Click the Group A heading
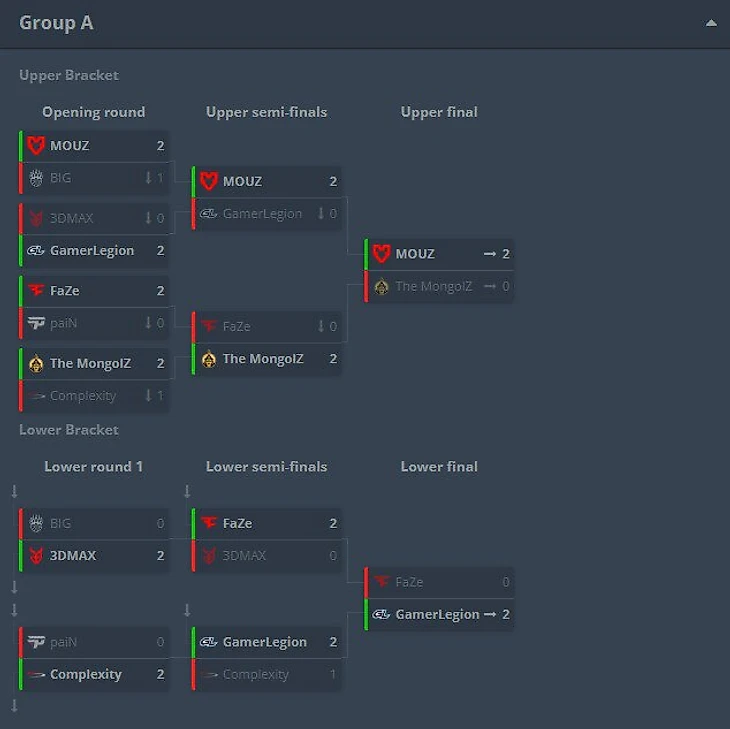 [56, 23]
